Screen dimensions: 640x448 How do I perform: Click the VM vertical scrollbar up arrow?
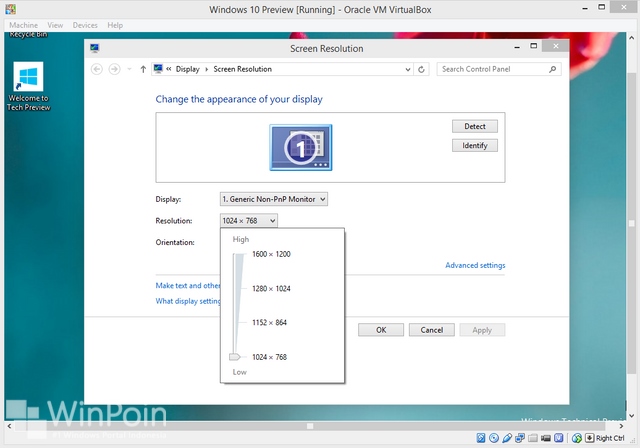pyautogui.click(x=631, y=38)
